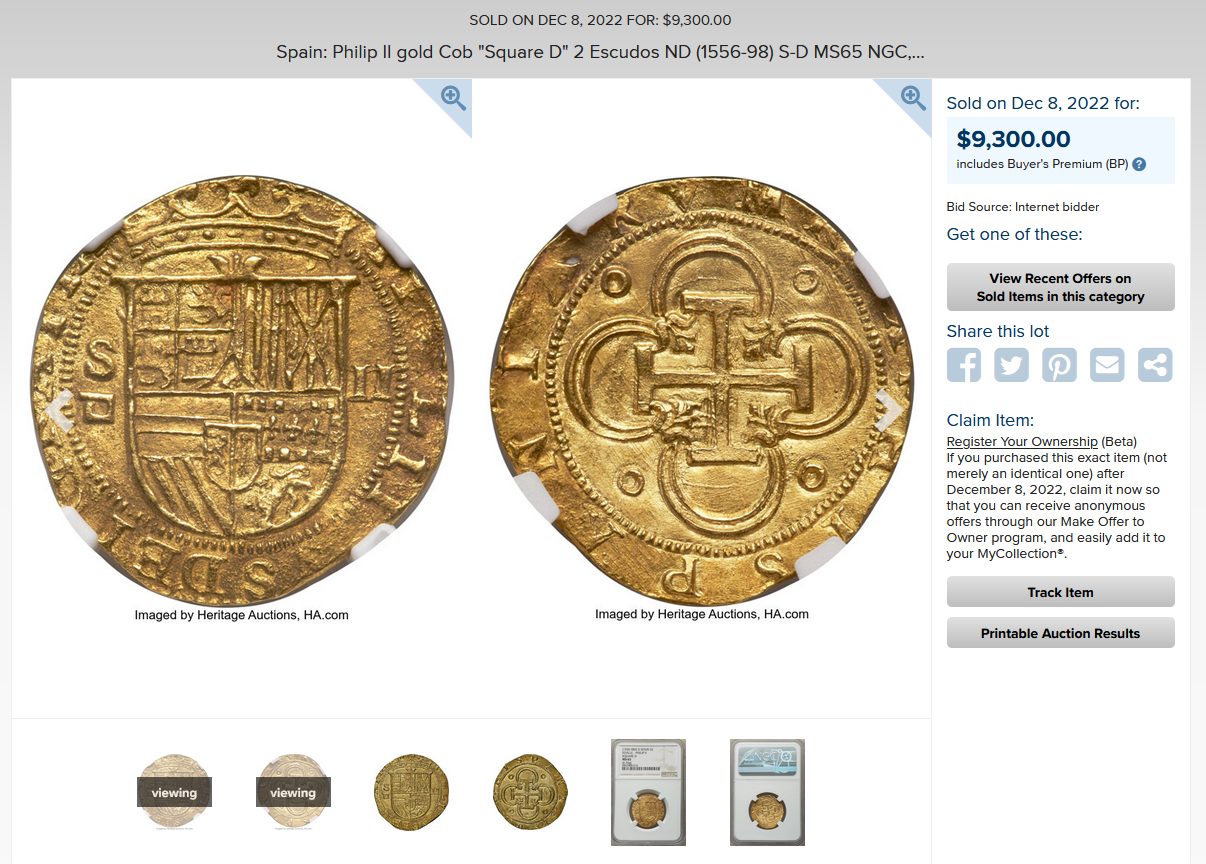View the gold obverse shield thumbnail

(x=411, y=792)
